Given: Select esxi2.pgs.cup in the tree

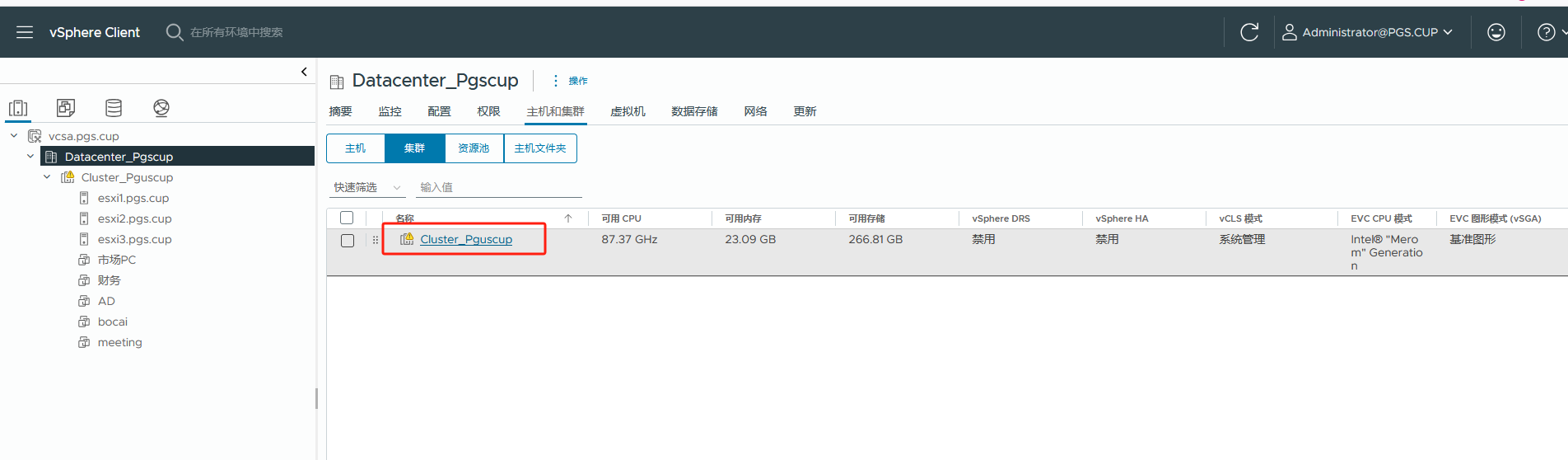Looking at the screenshot, I should 134,218.
